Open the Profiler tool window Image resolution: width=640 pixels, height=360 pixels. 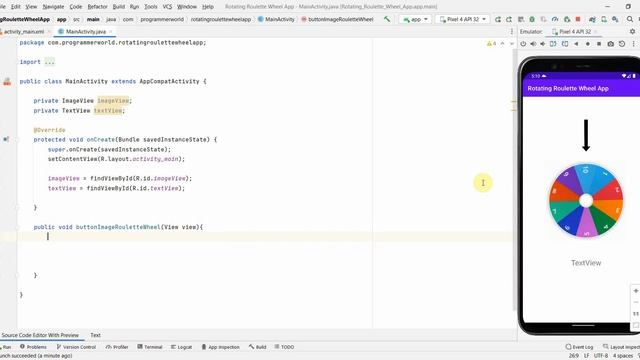117,347
